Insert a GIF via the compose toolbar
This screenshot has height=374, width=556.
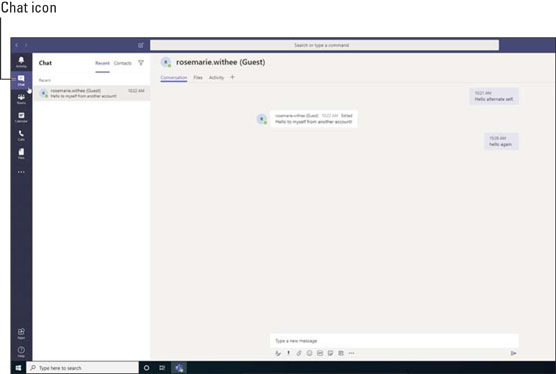[x=320, y=353]
